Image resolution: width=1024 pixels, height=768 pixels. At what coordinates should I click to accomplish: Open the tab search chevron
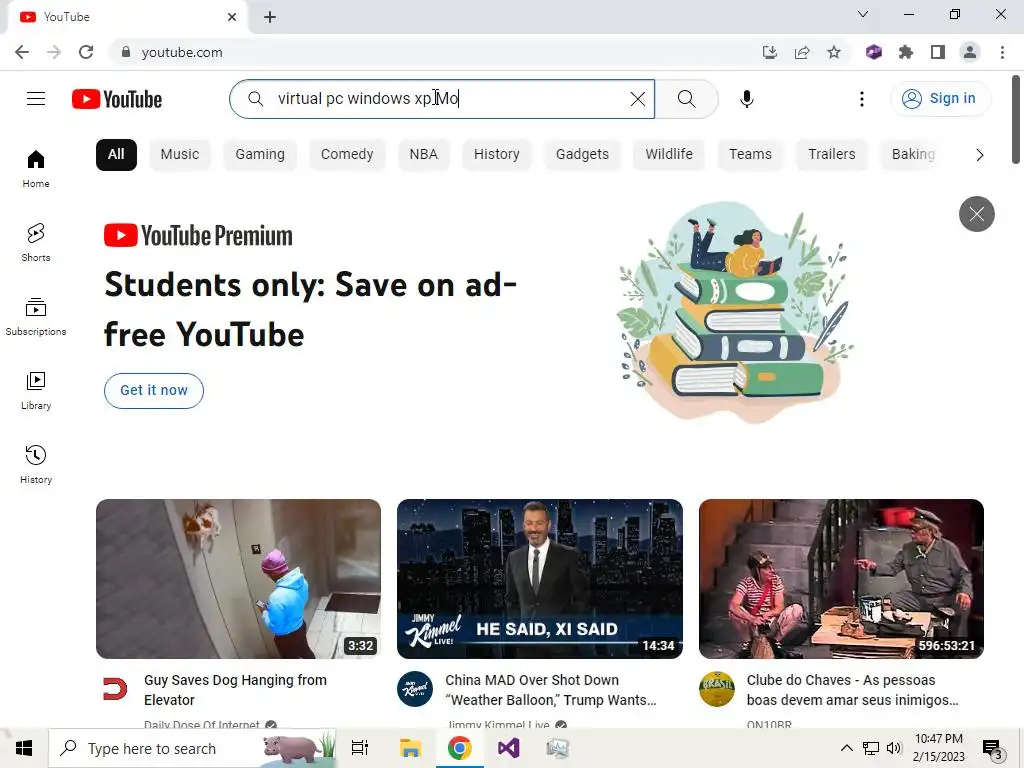863,14
